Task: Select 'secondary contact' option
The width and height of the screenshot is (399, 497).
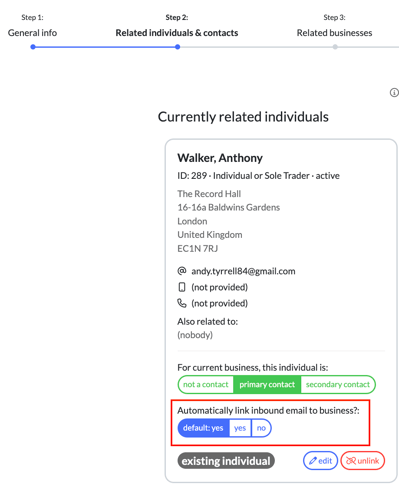Action: tap(338, 384)
